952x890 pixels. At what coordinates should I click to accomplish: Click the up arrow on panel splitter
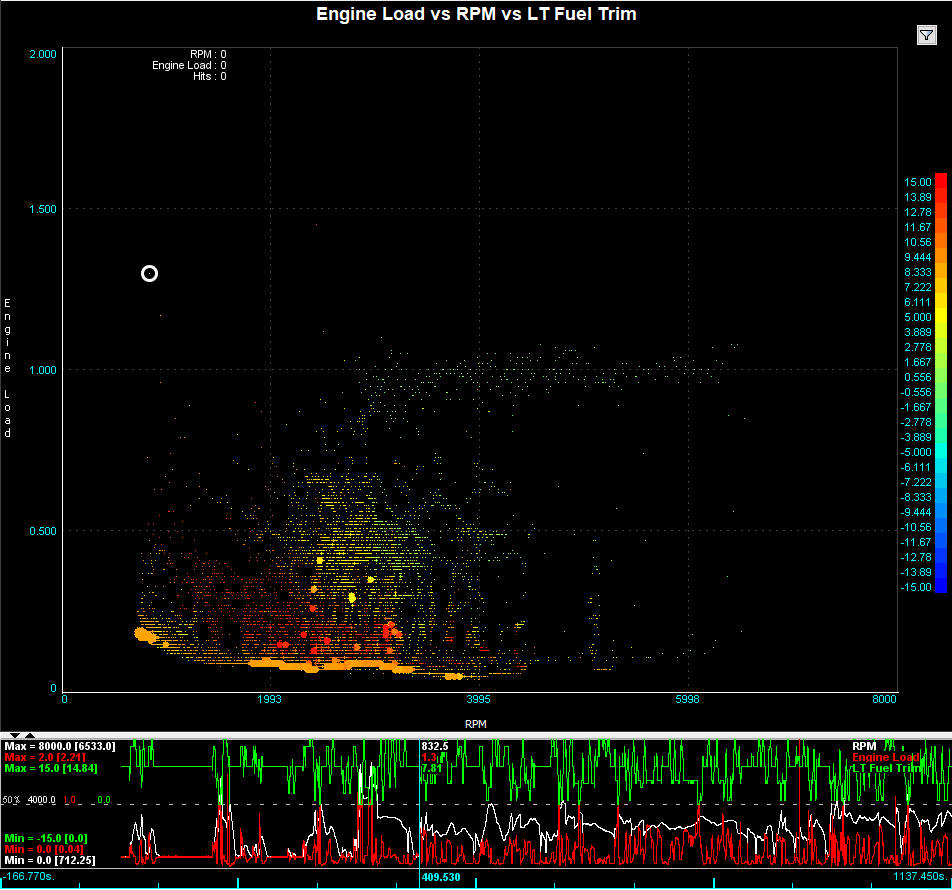coord(29,735)
